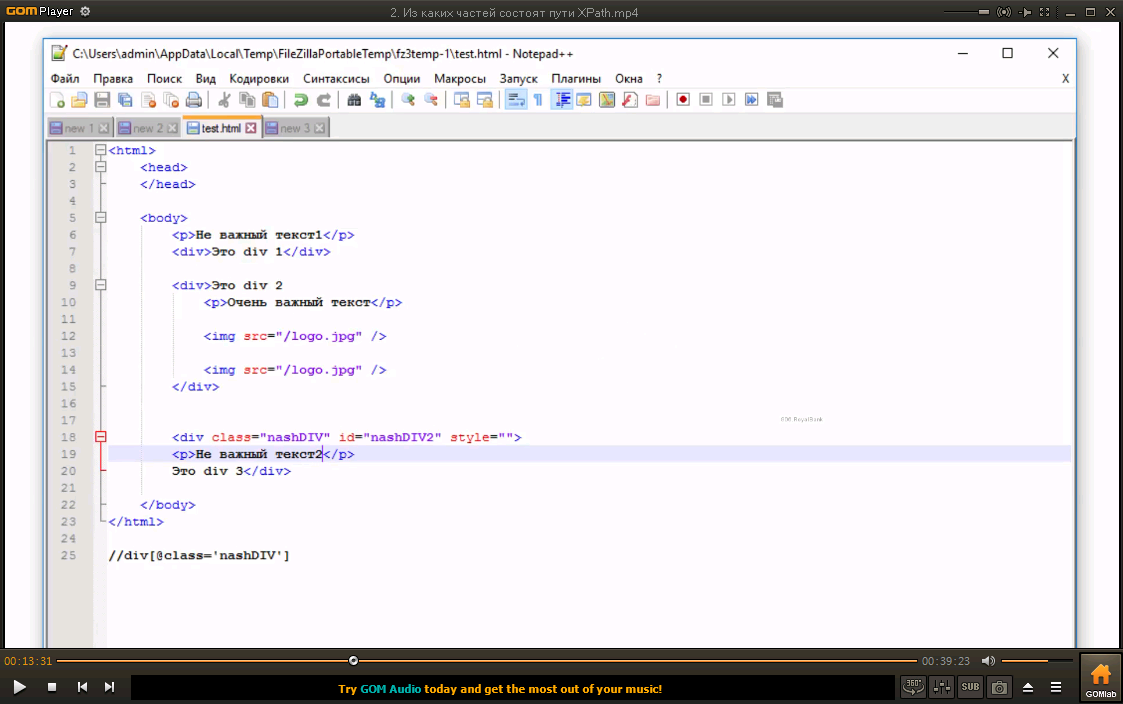Click the Save file icon in Notepad++ toolbar
Screen dimensions: 1123x704
(x=102, y=100)
